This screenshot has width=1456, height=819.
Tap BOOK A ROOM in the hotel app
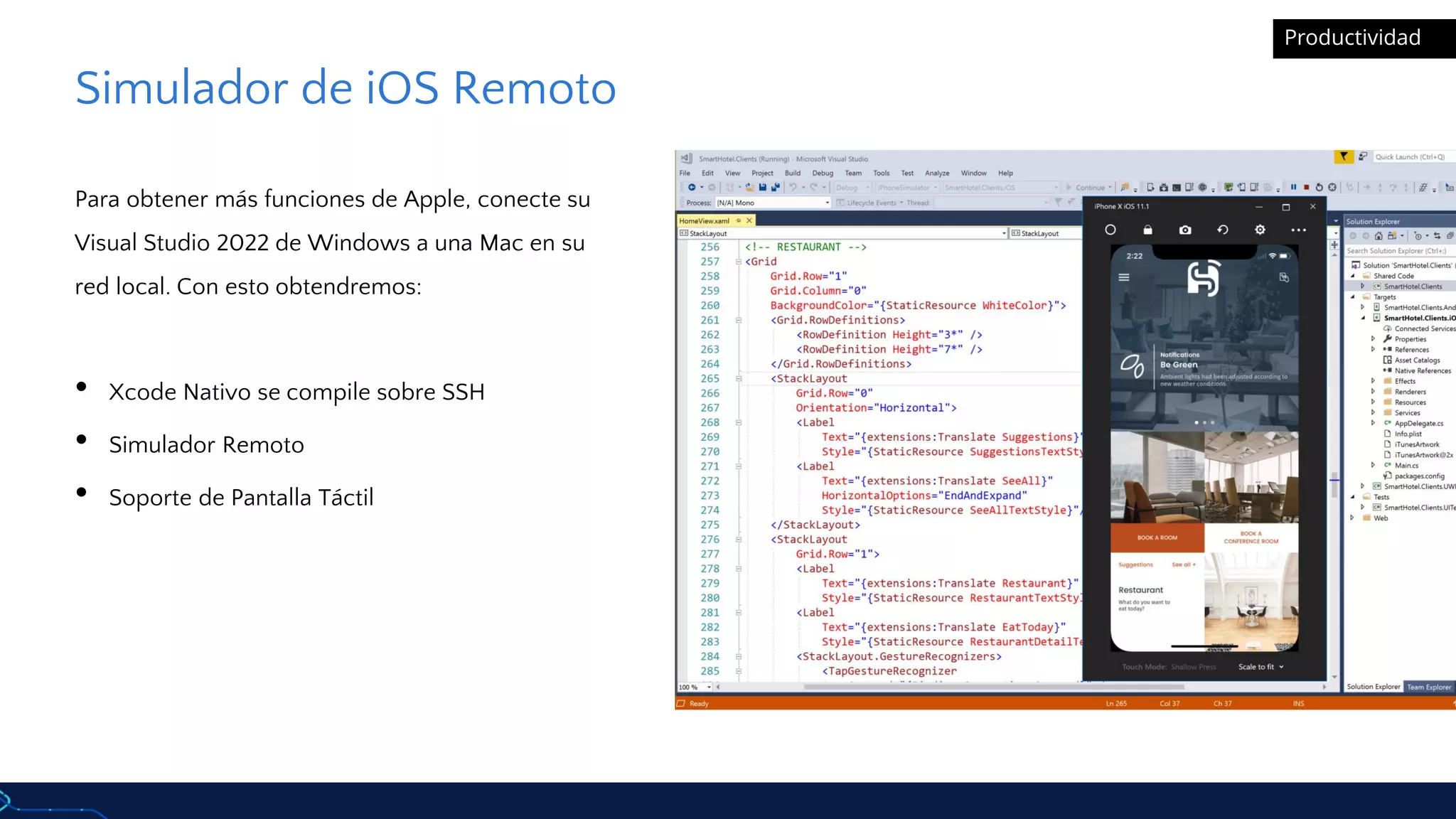click(1157, 537)
